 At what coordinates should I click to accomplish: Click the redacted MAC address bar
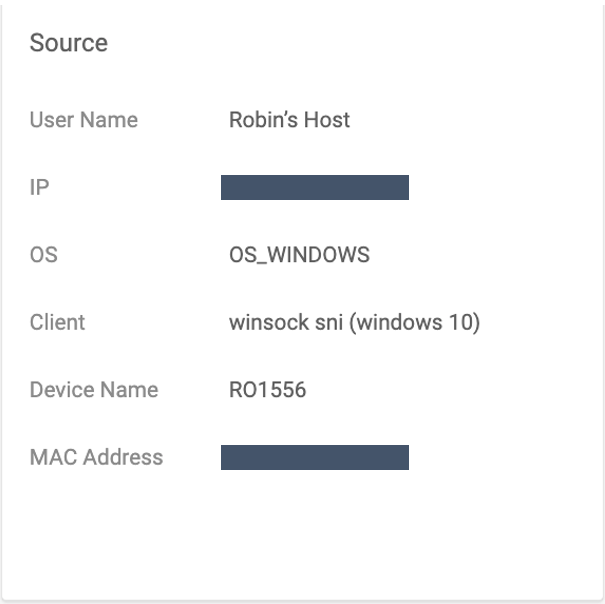[x=314, y=457]
